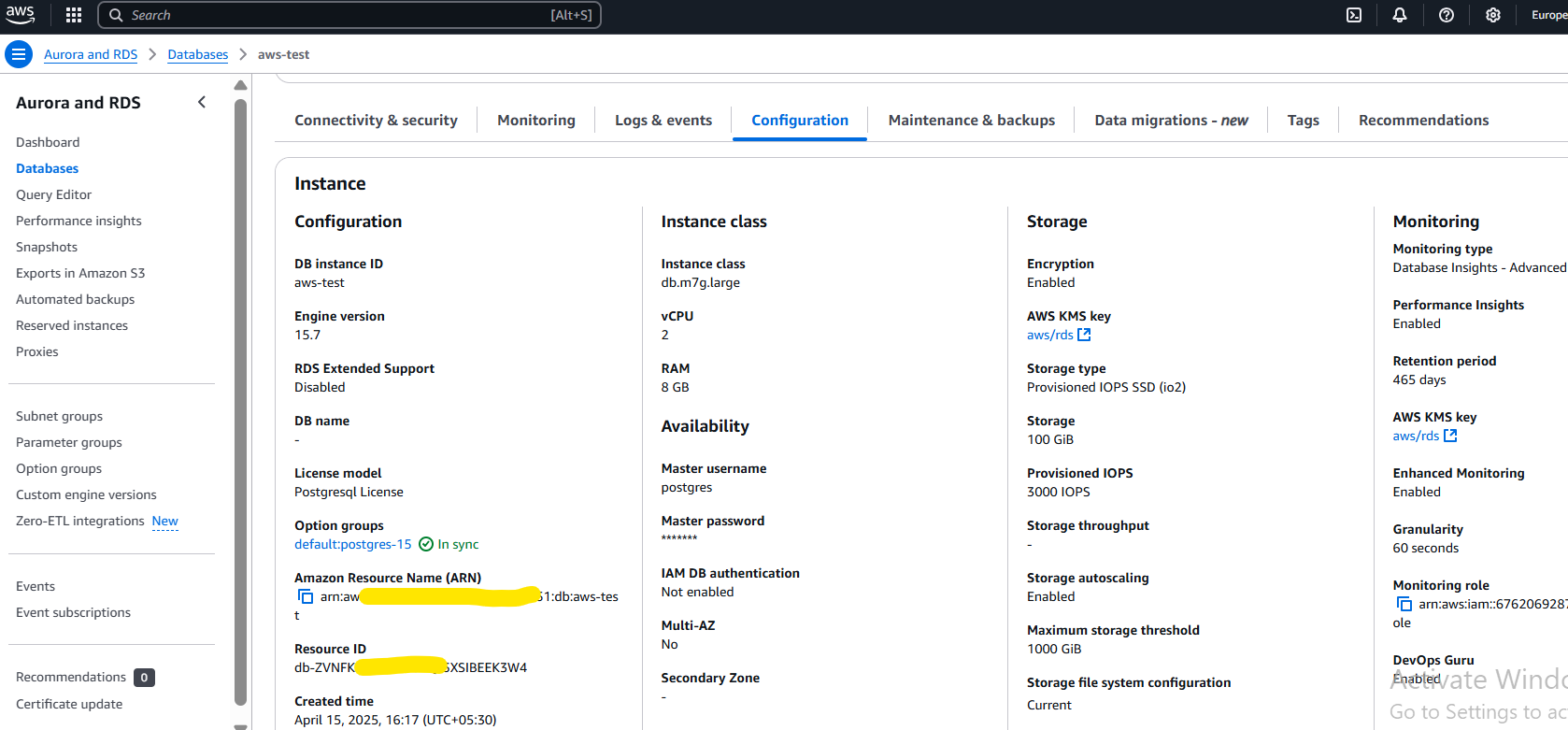Open Performance insights in the sidebar
Screen dimensions: 1568x730
(x=79, y=221)
